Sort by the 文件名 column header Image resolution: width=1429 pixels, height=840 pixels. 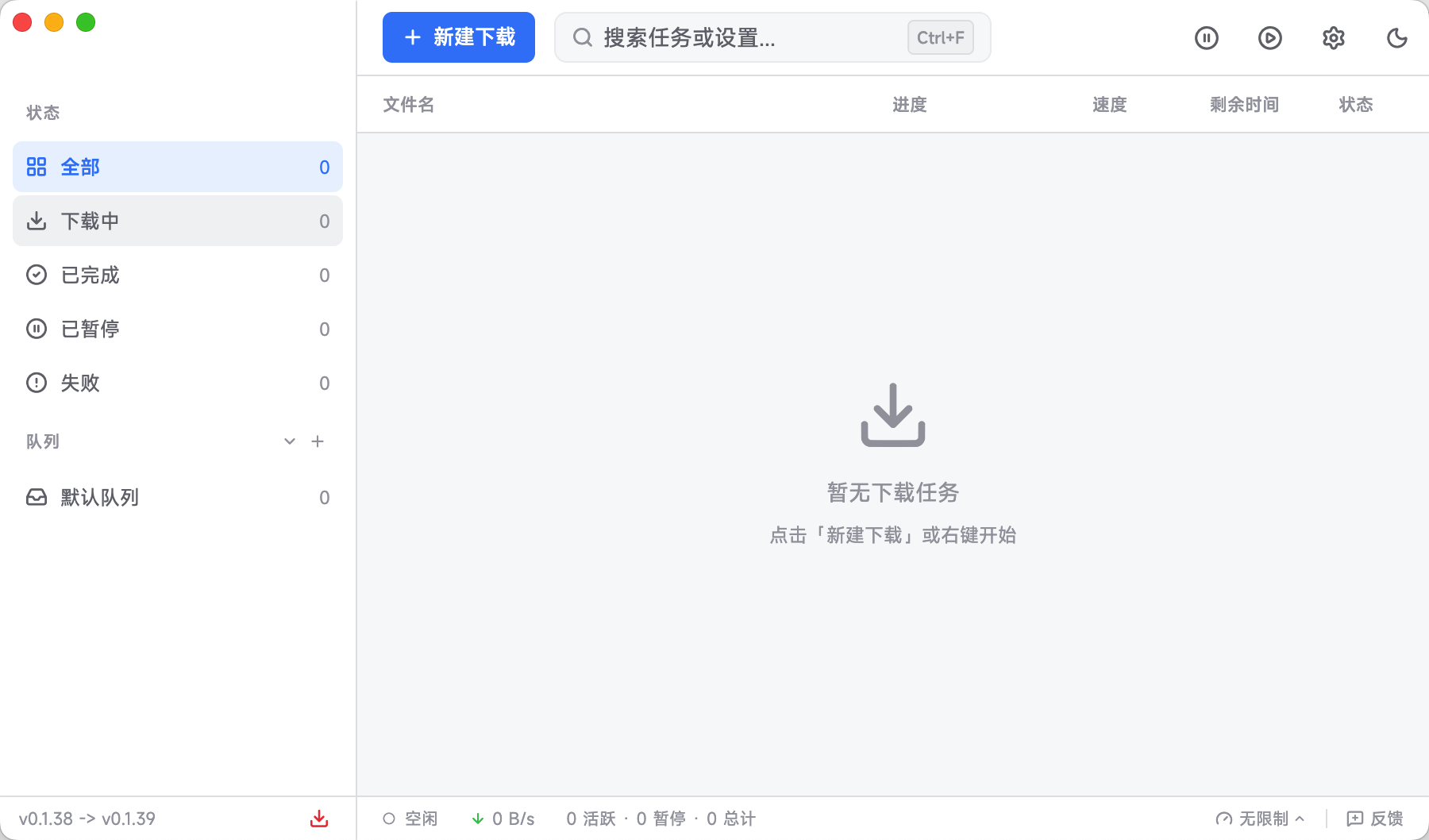coord(409,105)
